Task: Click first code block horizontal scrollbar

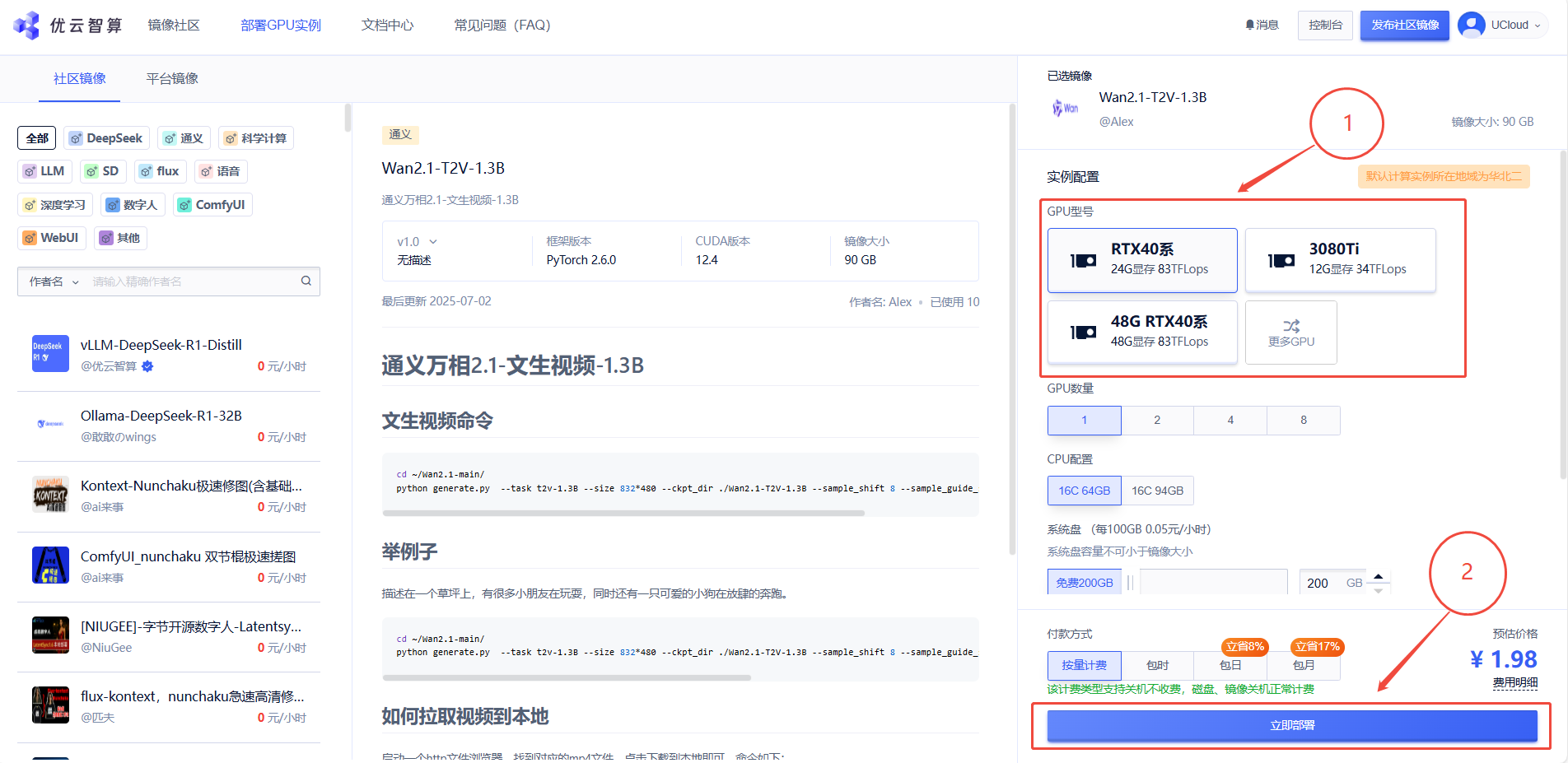Action: pos(623,513)
